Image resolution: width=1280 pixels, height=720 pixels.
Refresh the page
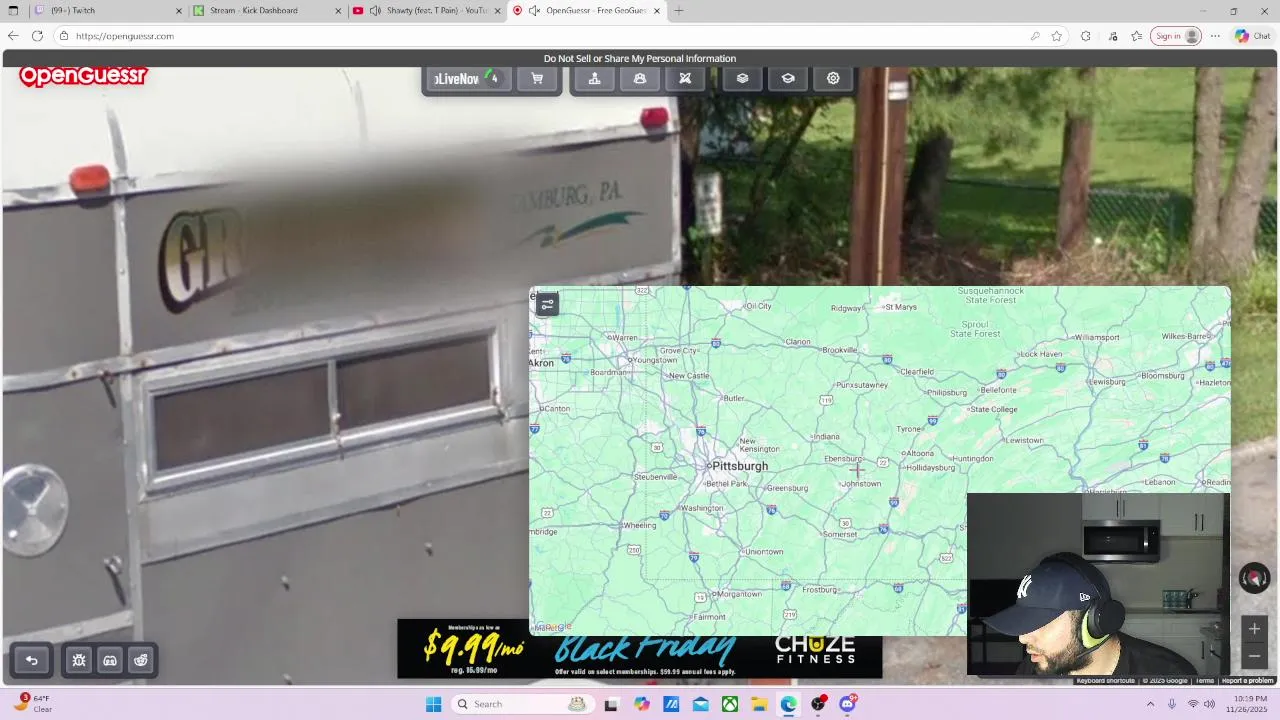37,36
